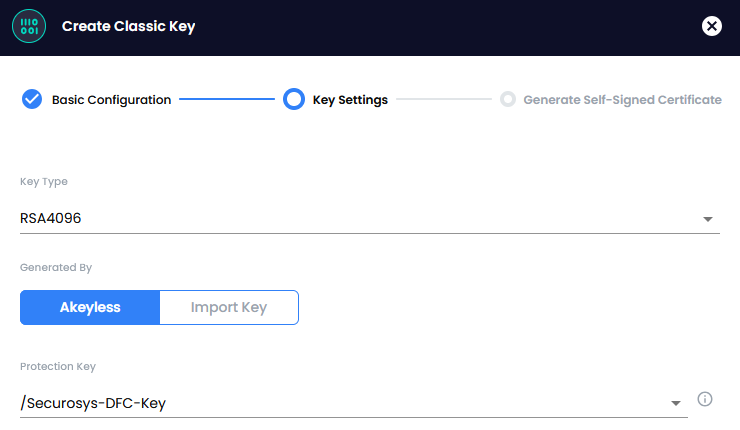
Task: Click the Key Settings step circle
Action: 294,99
